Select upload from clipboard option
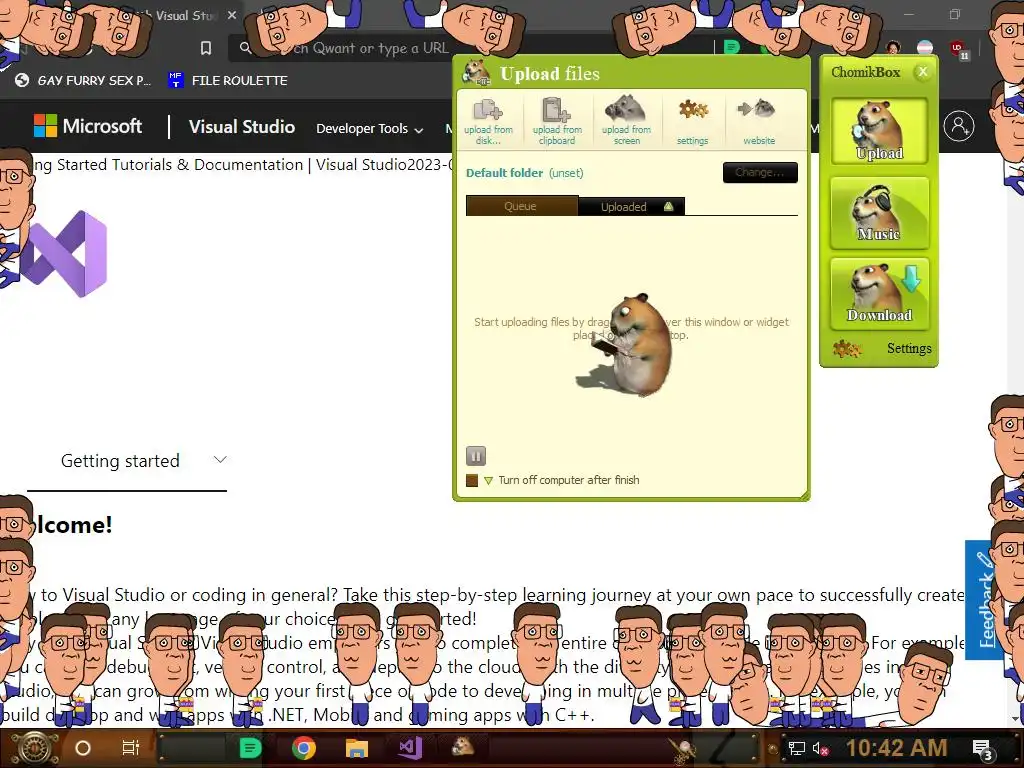 click(x=557, y=121)
